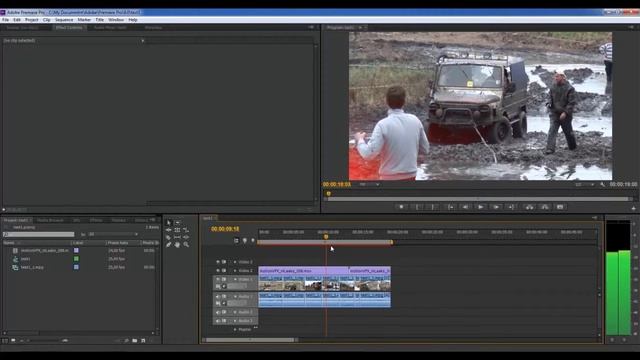Toggle Audio 2 track output speaker
The image size is (640, 360).
tap(218, 312)
